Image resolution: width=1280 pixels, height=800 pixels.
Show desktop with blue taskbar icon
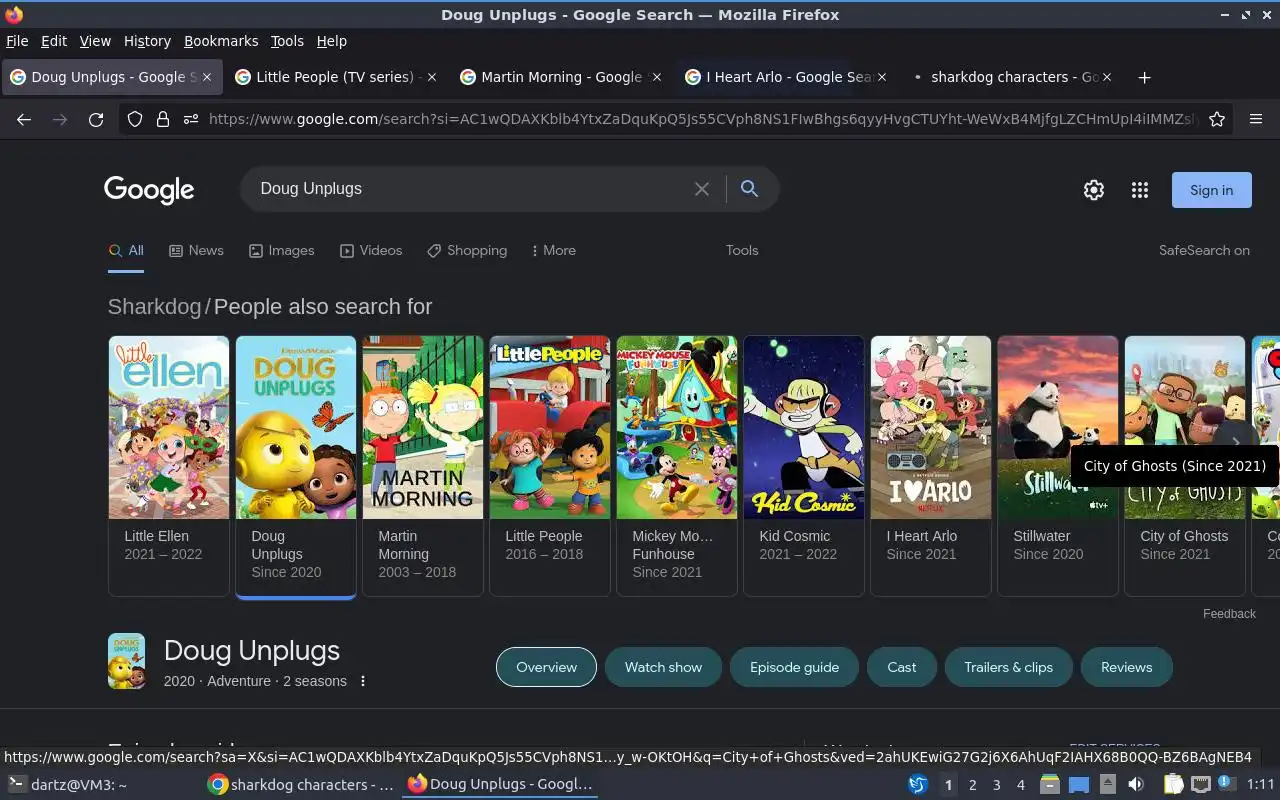tap(1079, 785)
